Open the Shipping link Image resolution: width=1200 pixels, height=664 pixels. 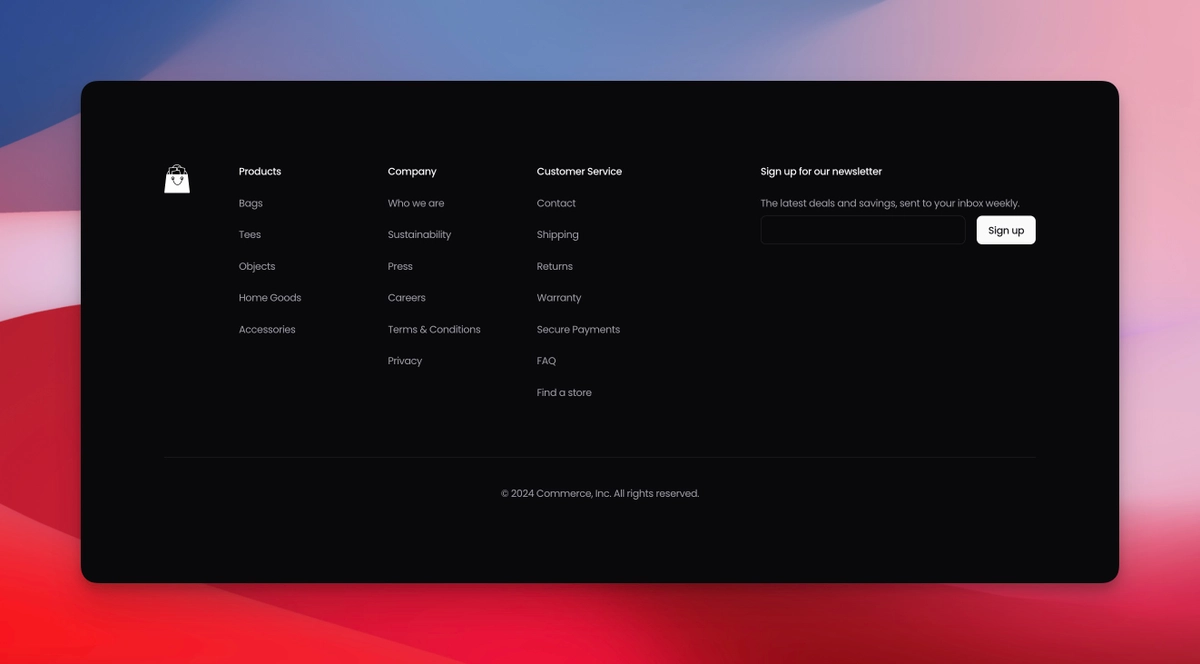[558, 235]
